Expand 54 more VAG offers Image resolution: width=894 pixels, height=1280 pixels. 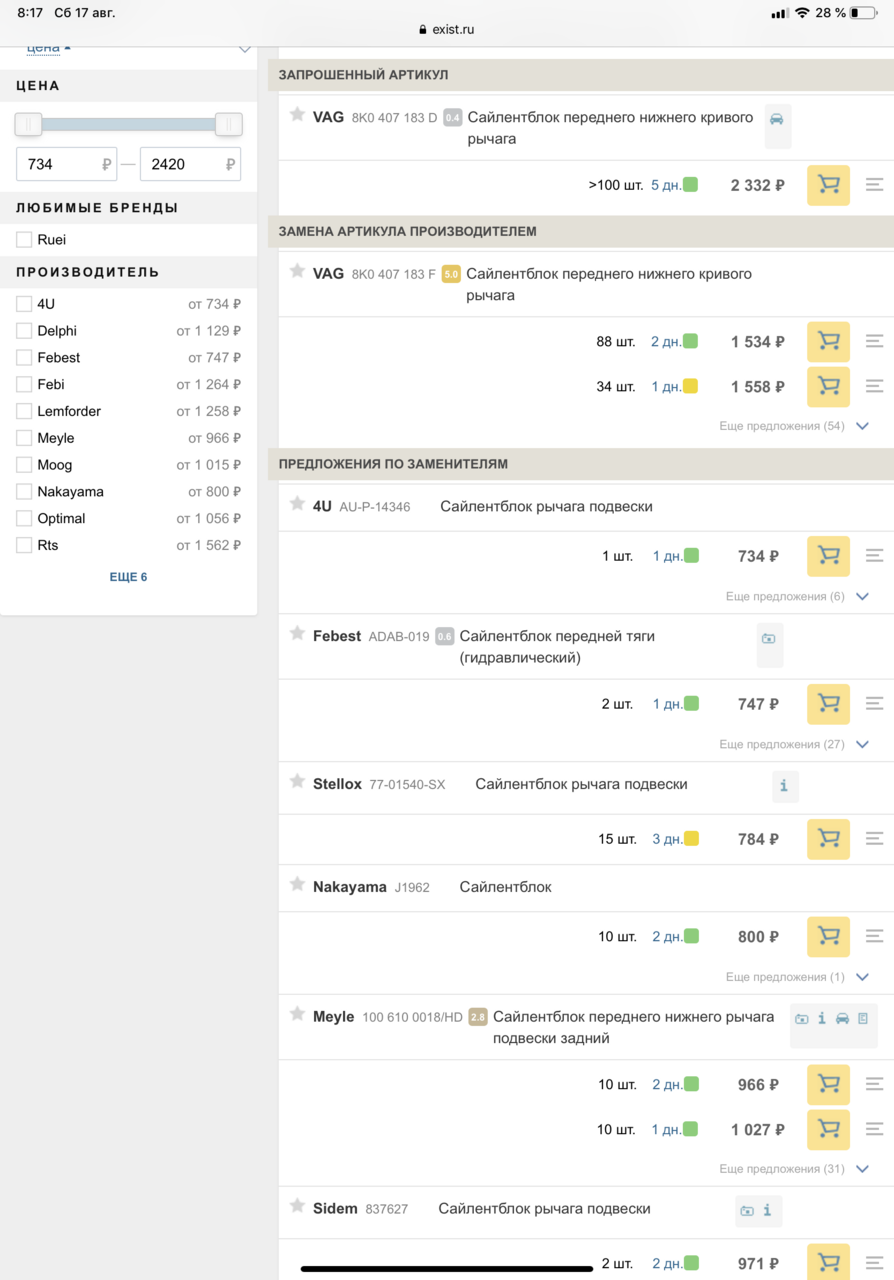tap(794, 426)
